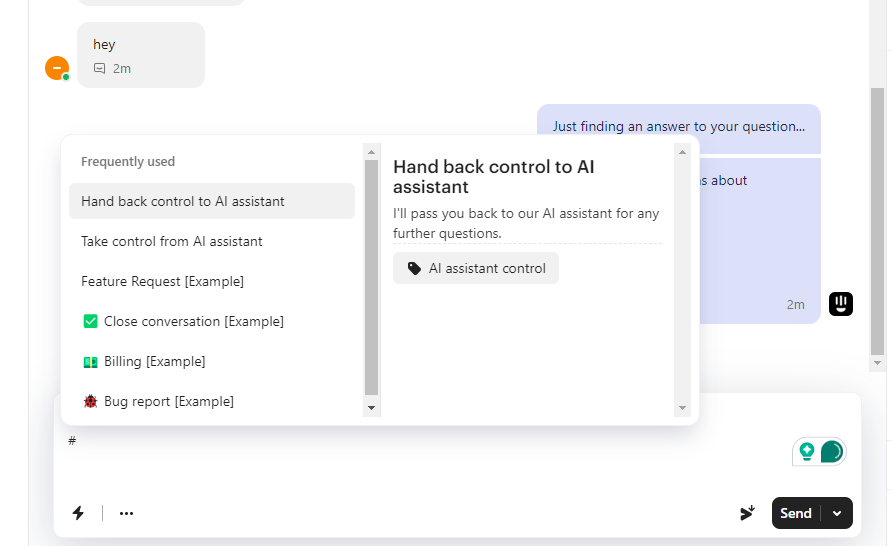Click the green lightbulb suggestion icon
The image size is (892, 546).
pyautogui.click(x=807, y=452)
